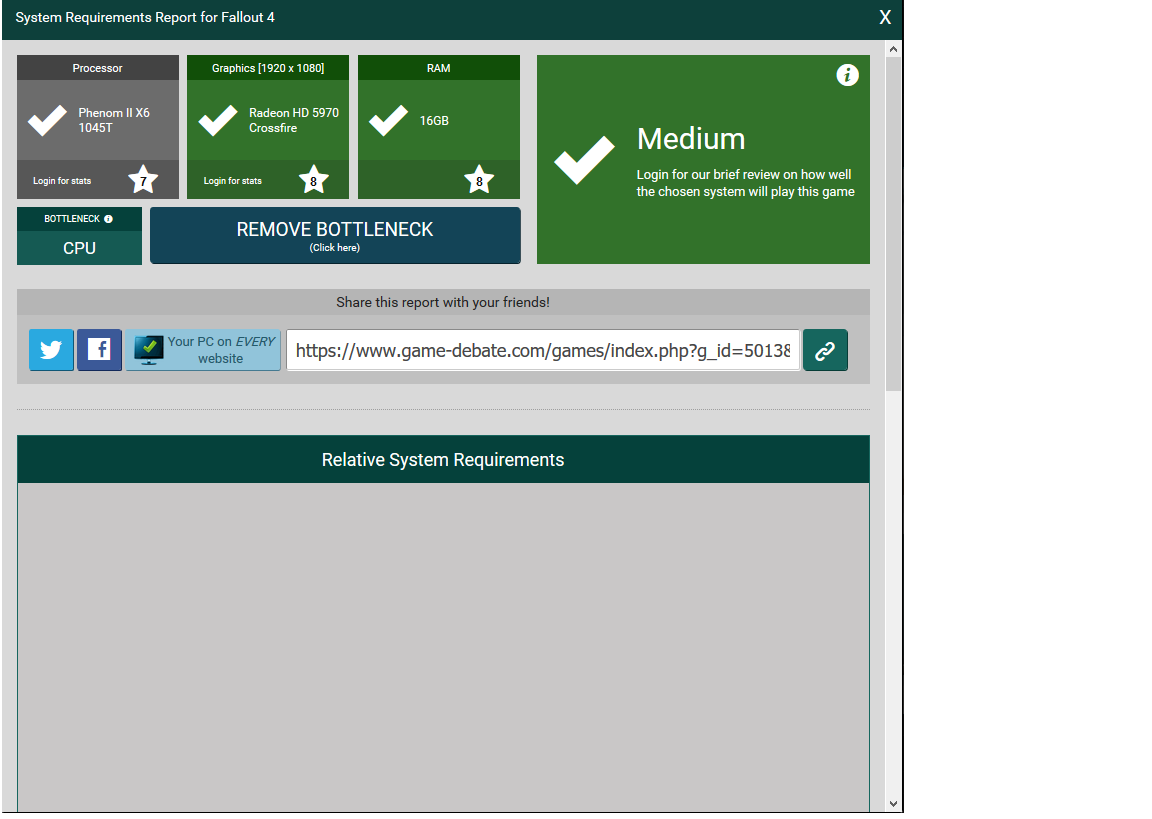1152x819 pixels.
Task: Click the Processor tile header
Action: [x=98, y=68]
